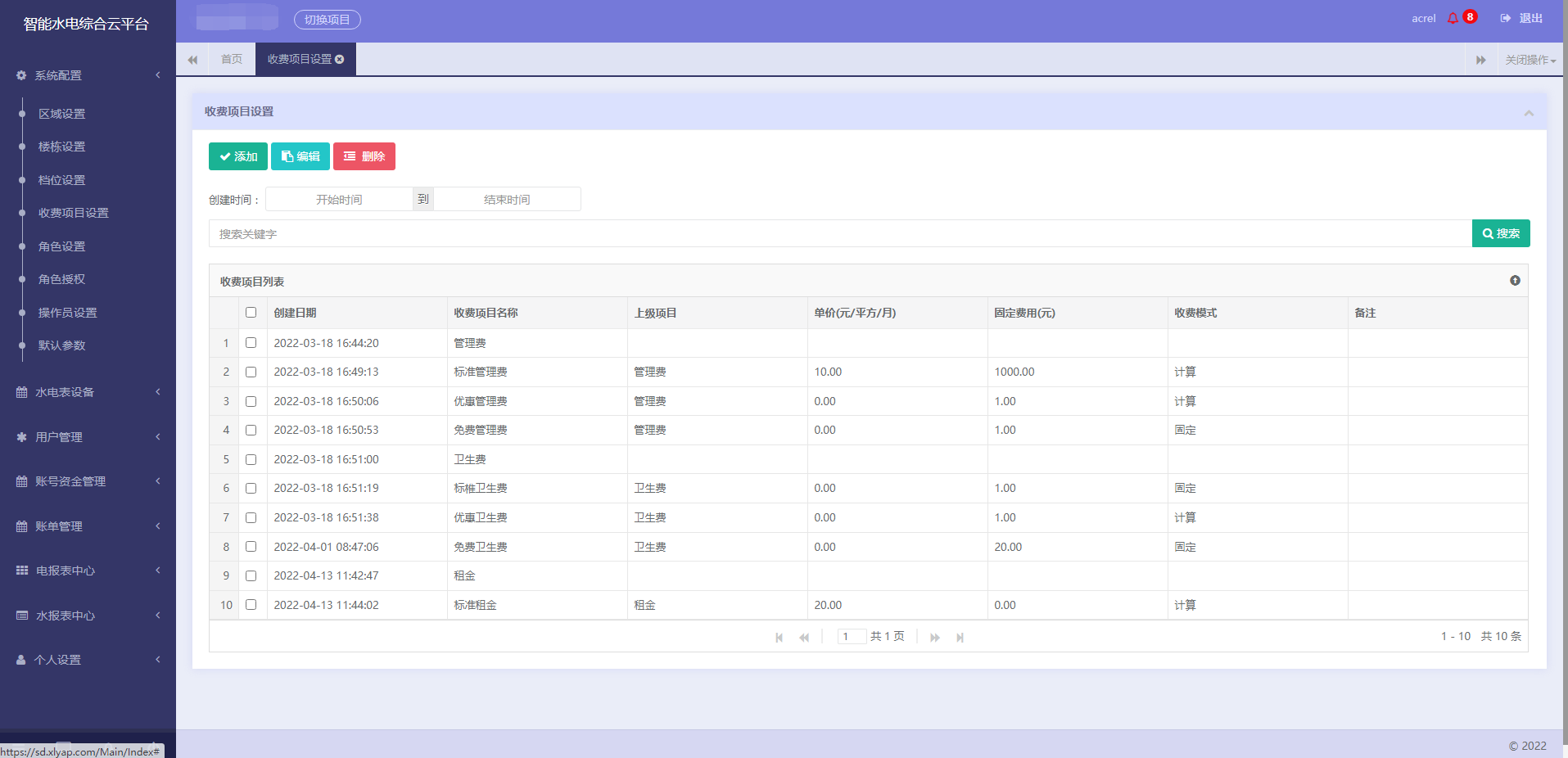Open 档位设置 in sidebar
1568x758 pixels.
(61, 180)
